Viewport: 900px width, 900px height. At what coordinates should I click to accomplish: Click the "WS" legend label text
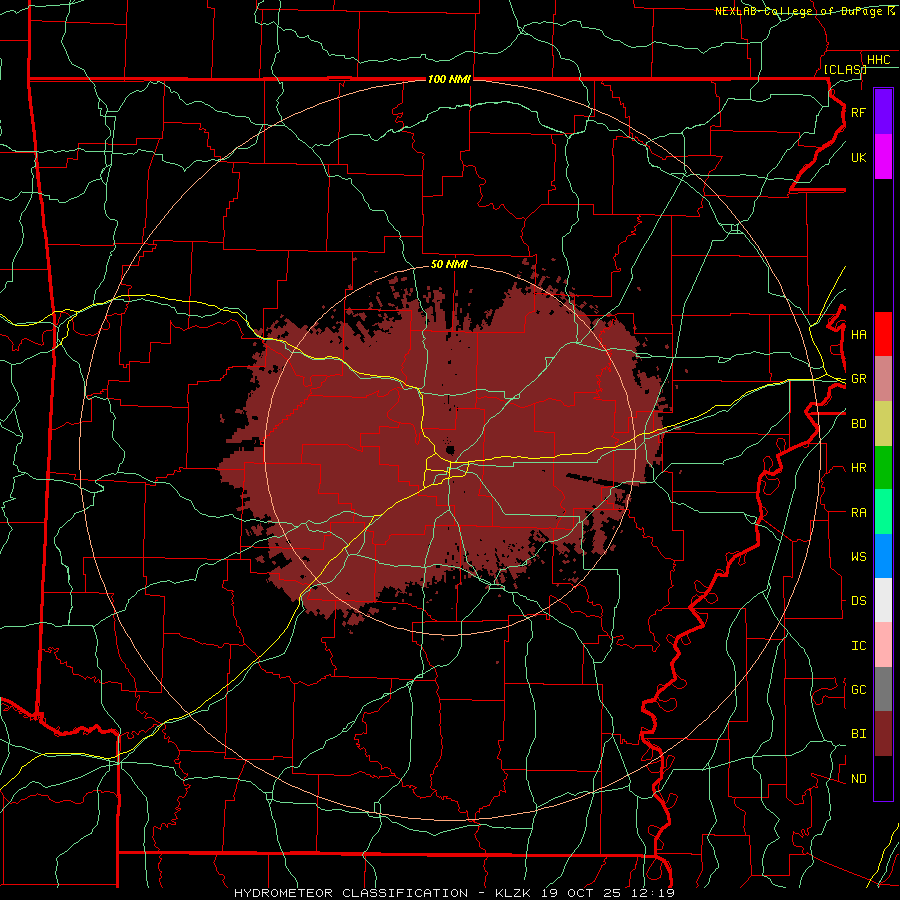(859, 556)
